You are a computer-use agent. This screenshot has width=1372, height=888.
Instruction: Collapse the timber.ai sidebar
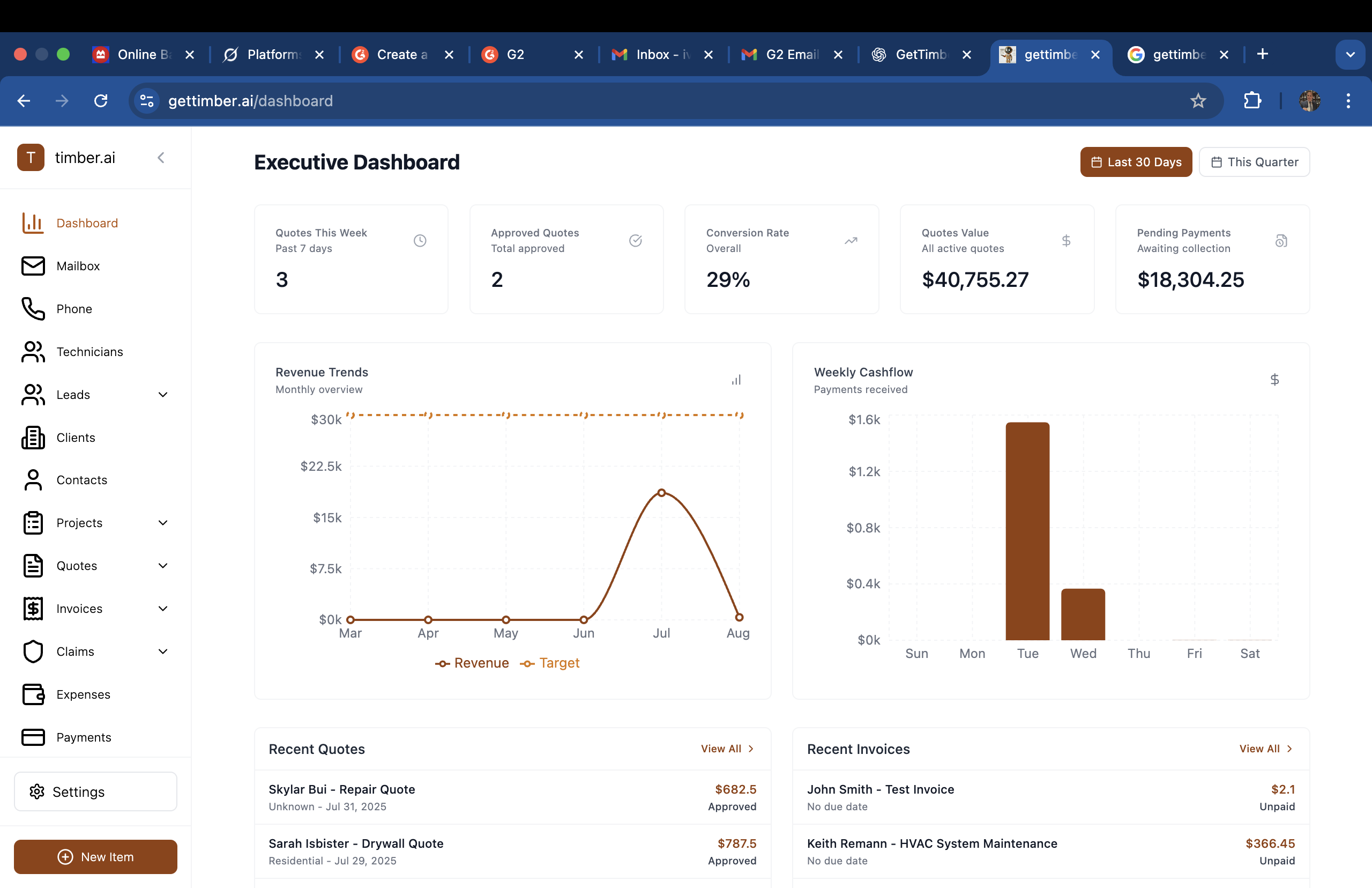tap(161, 158)
